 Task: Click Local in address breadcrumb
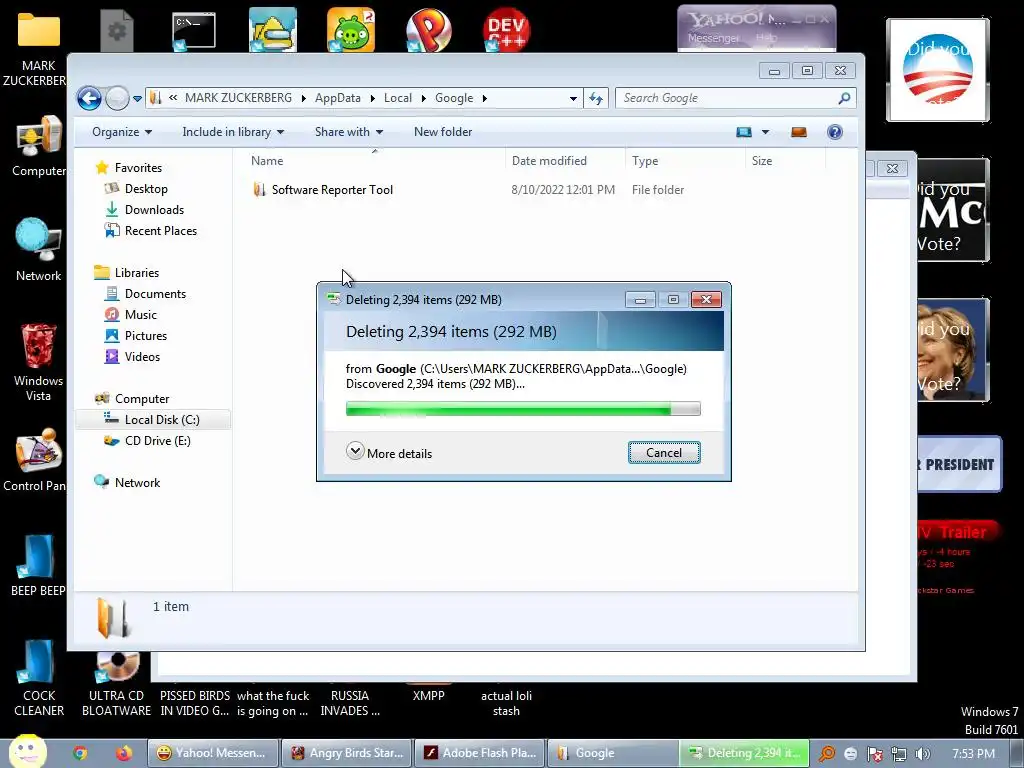point(398,98)
